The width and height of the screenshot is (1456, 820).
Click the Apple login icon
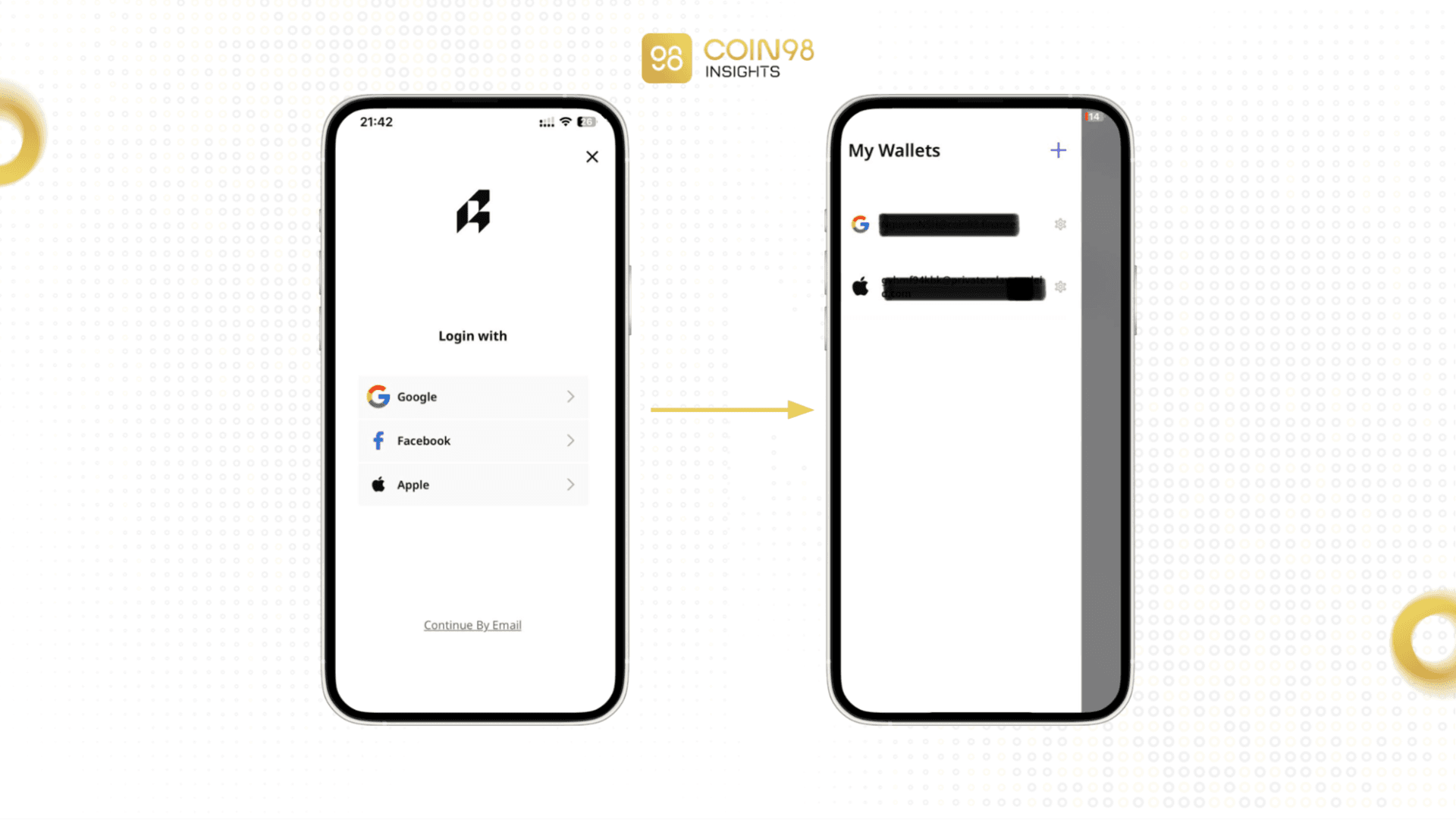pos(378,484)
